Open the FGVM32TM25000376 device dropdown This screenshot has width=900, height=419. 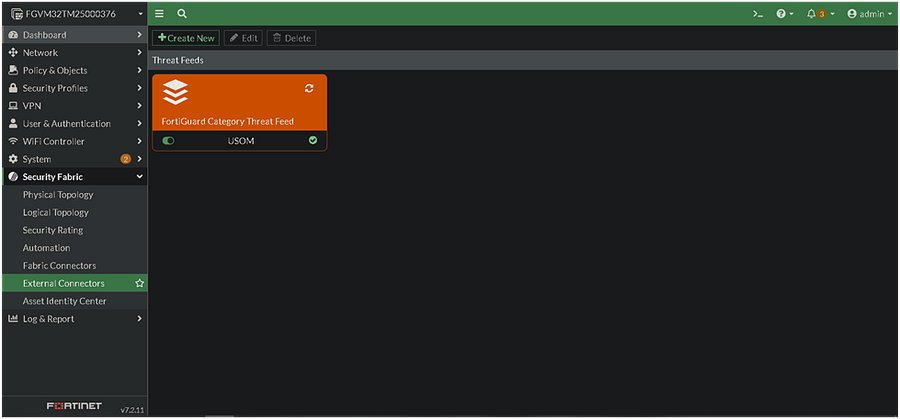75,14
